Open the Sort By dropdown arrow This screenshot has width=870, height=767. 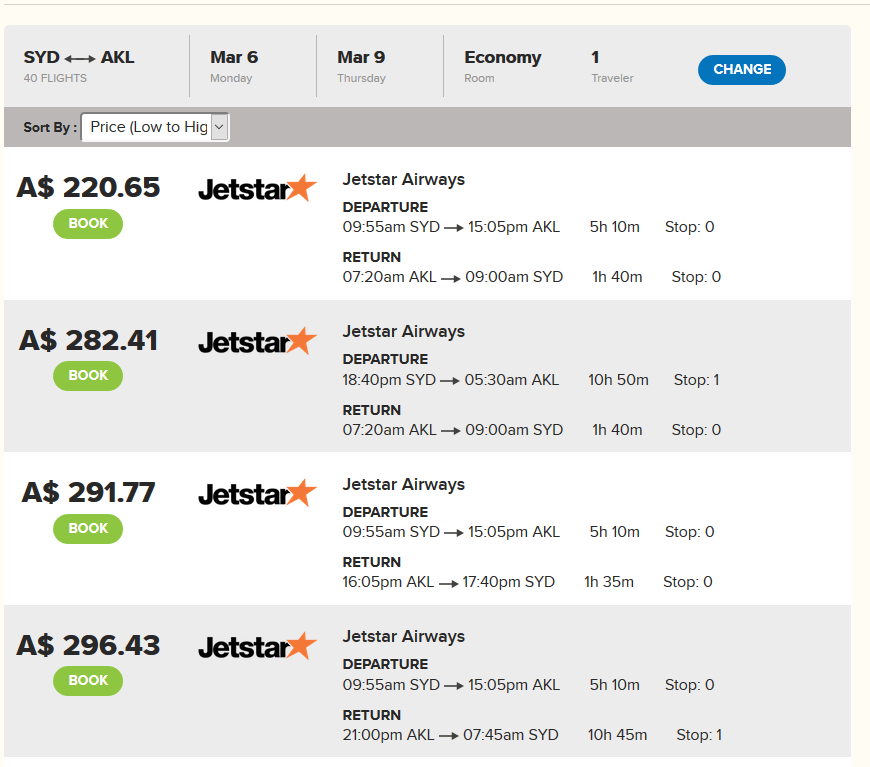[219, 127]
